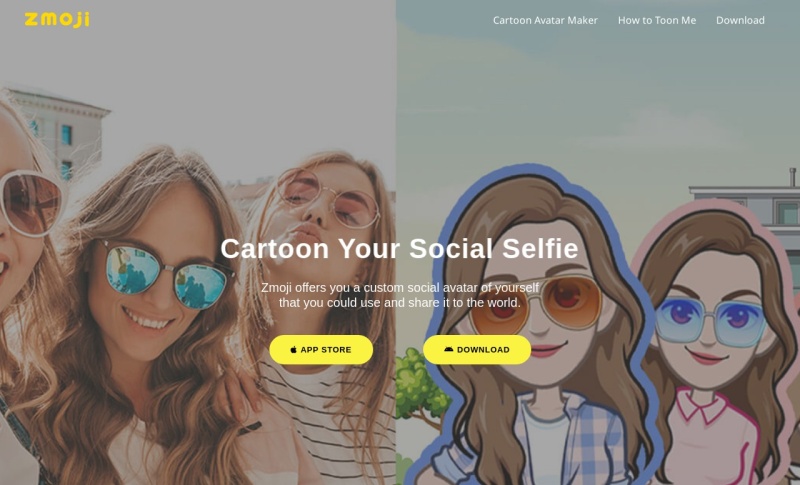The image size is (800, 485).
Task: Open the Cartoon Avatar Maker menu item
Action: (x=545, y=20)
